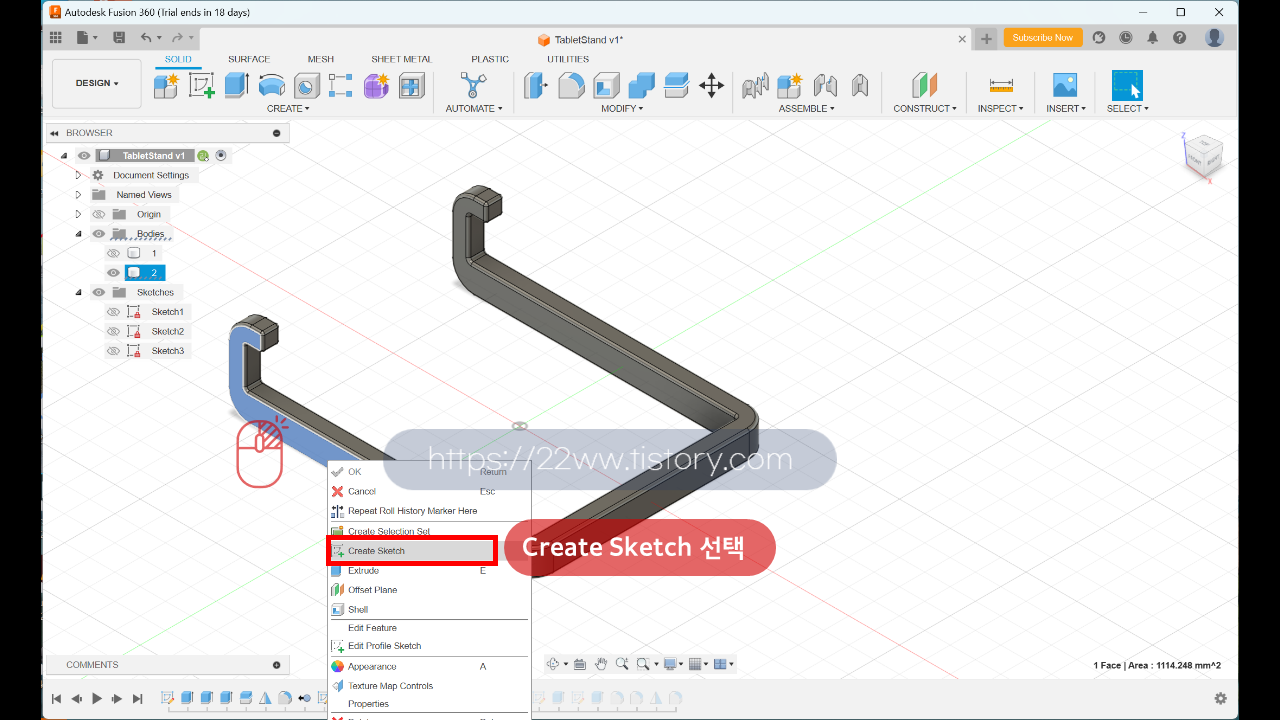Viewport: 1280px width, 720px height.
Task: Expand the Document Settings node
Action: pos(78,175)
